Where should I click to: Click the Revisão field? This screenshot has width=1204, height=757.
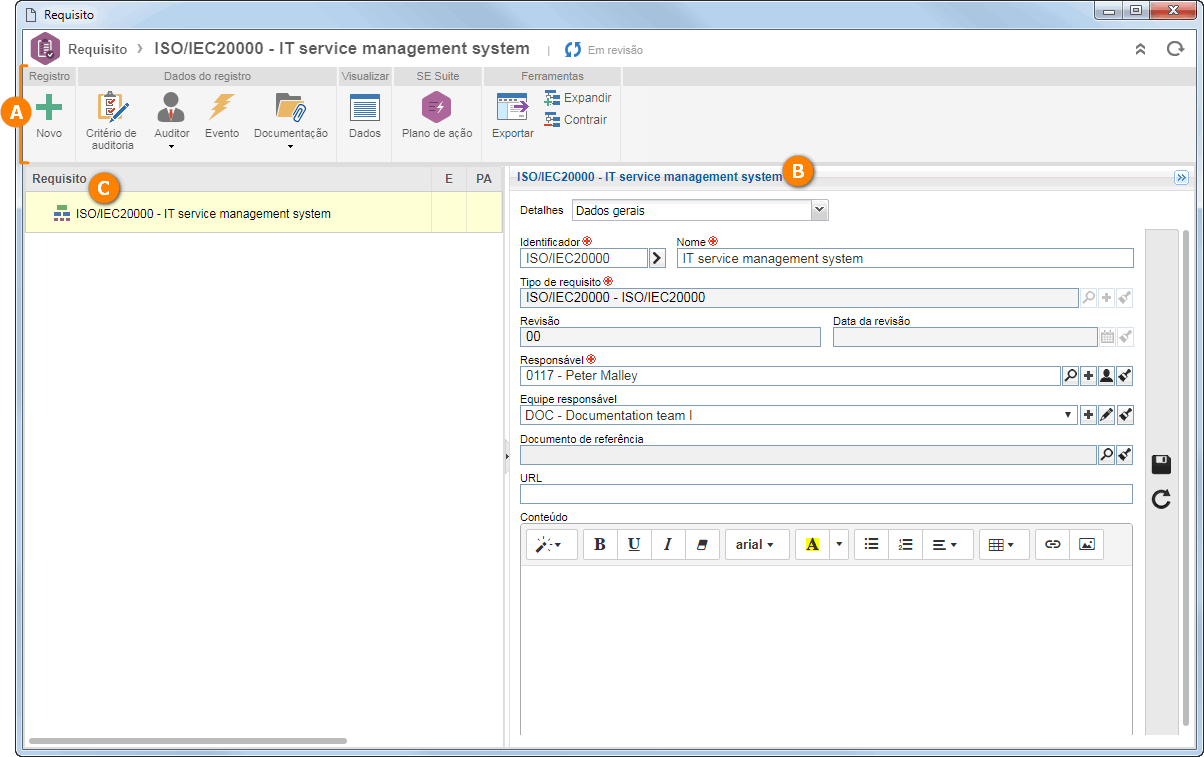pos(670,337)
